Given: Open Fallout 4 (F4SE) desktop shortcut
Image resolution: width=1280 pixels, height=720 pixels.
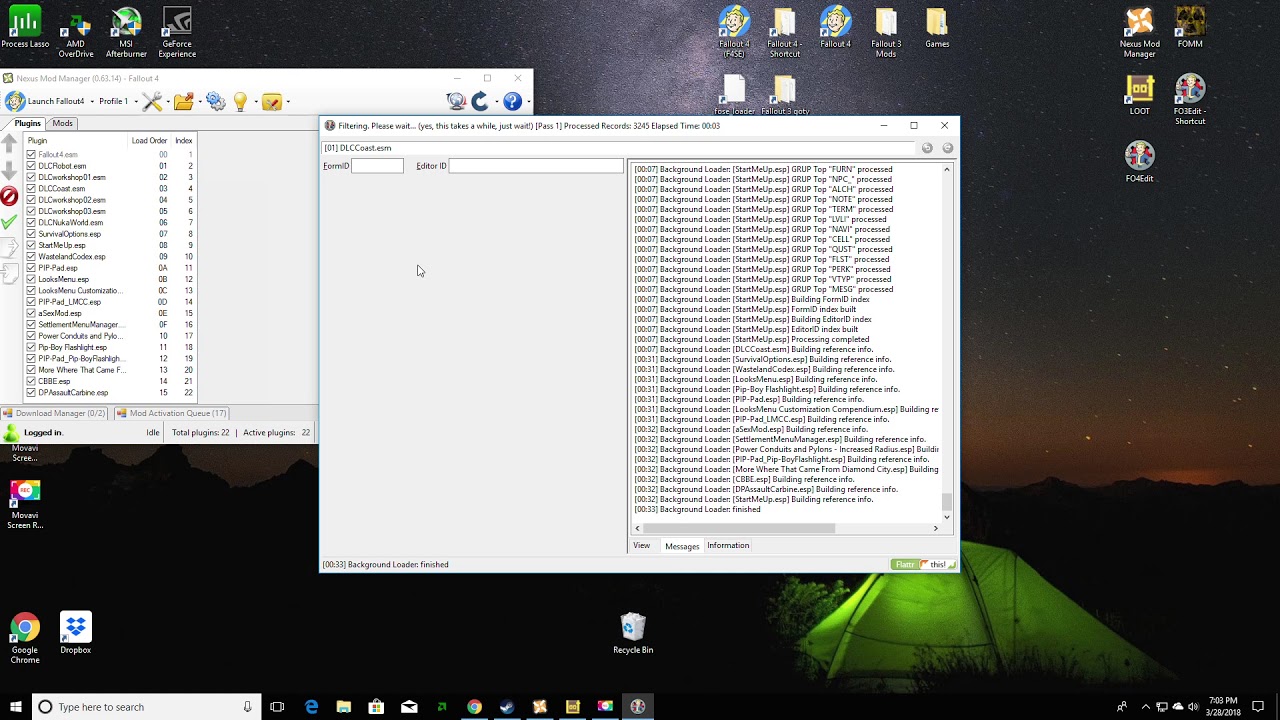Looking at the screenshot, I should coord(734,33).
